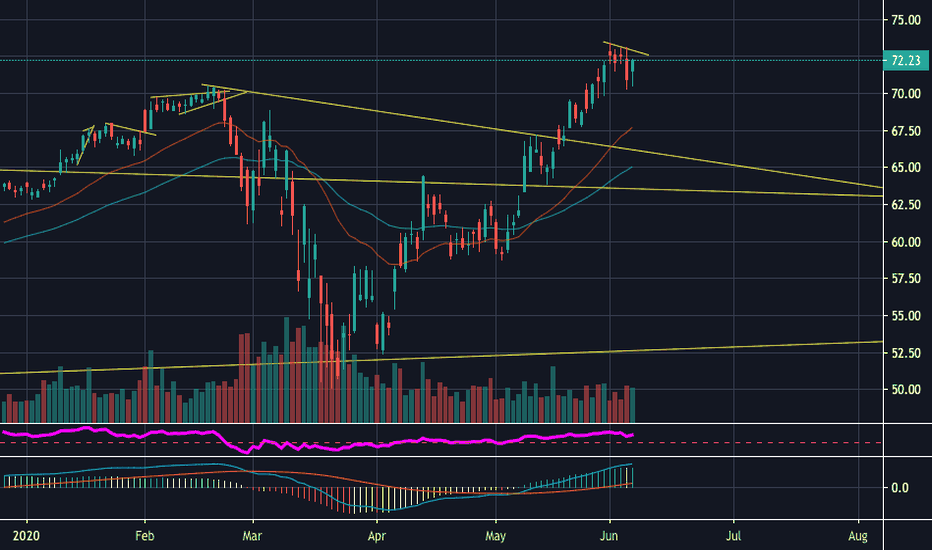Click the 57.50 price axis label
Image resolution: width=932 pixels, height=550 pixels.
(x=906, y=279)
